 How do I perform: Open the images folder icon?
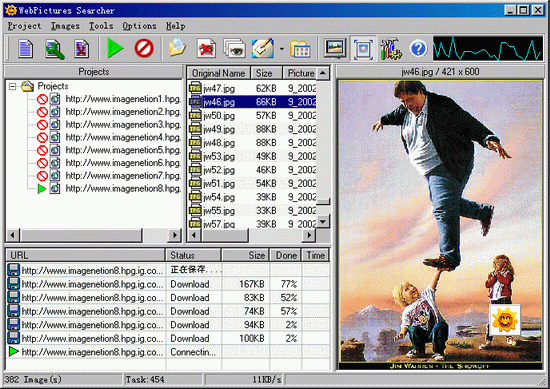click(x=177, y=48)
